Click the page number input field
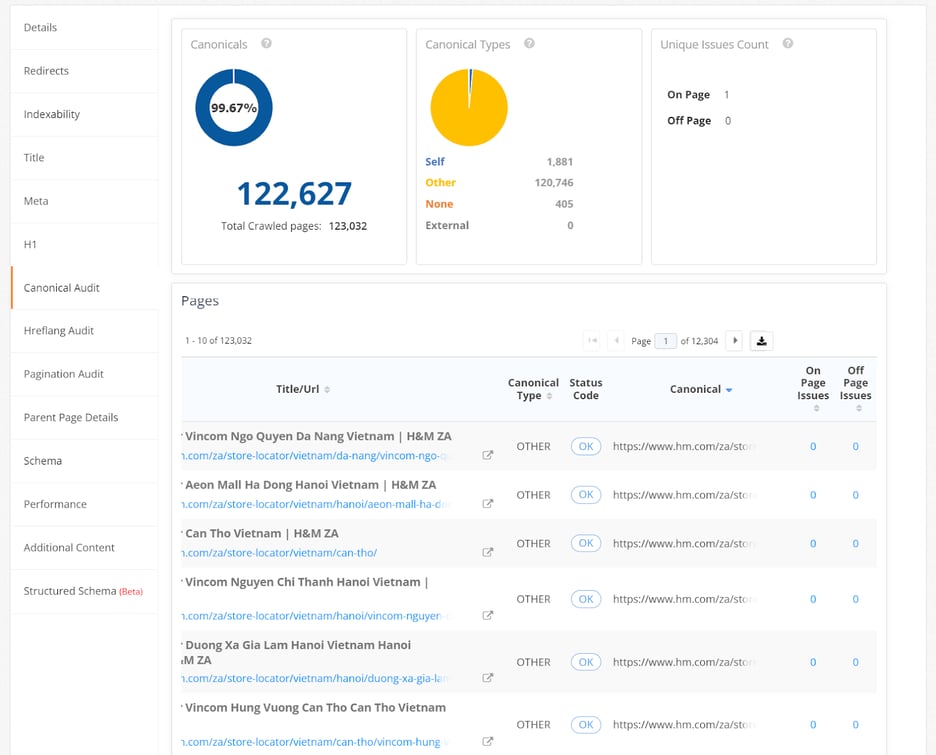This screenshot has width=936, height=755. click(664, 340)
